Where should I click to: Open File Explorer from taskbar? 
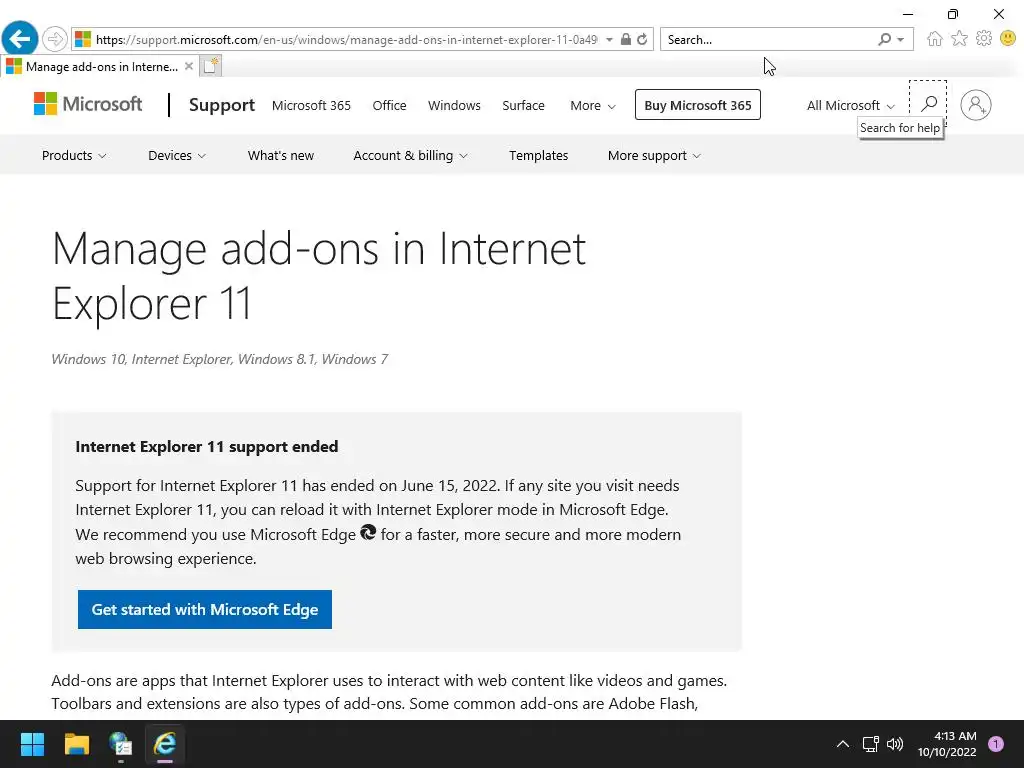tap(76, 744)
